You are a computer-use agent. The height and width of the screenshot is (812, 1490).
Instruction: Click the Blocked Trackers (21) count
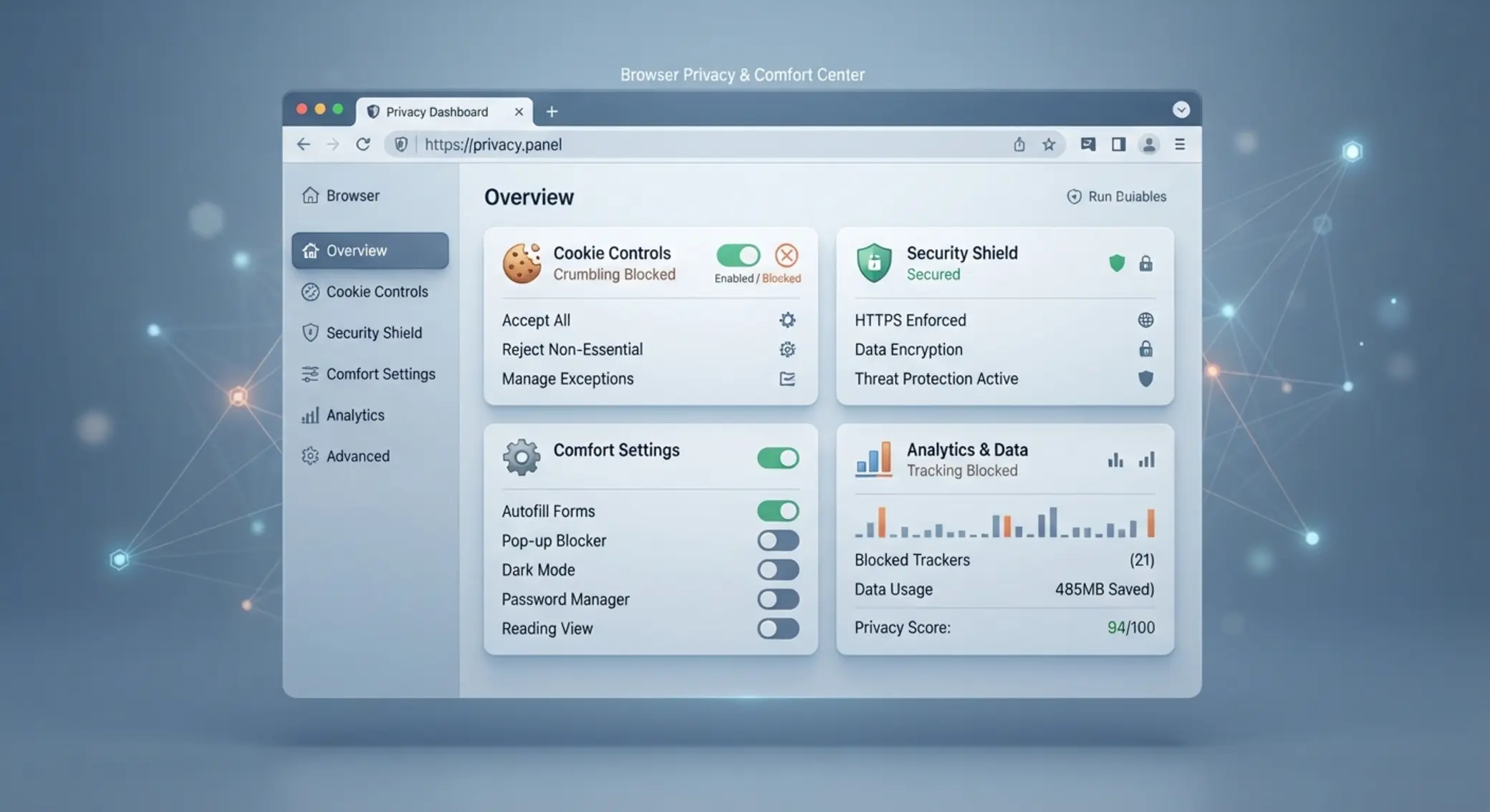[x=1142, y=560]
